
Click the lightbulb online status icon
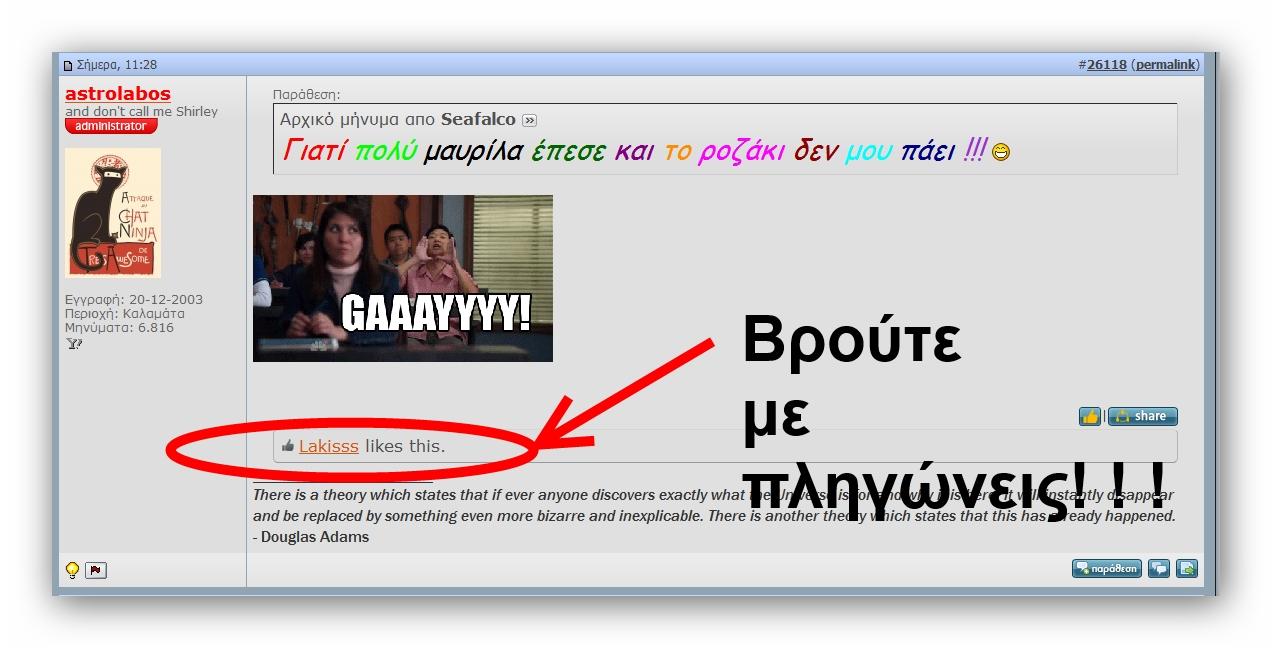tap(72, 570)
